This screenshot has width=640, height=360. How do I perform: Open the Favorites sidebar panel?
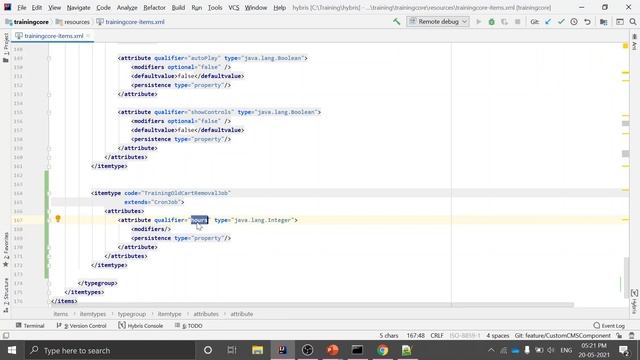tap(6, 249)
